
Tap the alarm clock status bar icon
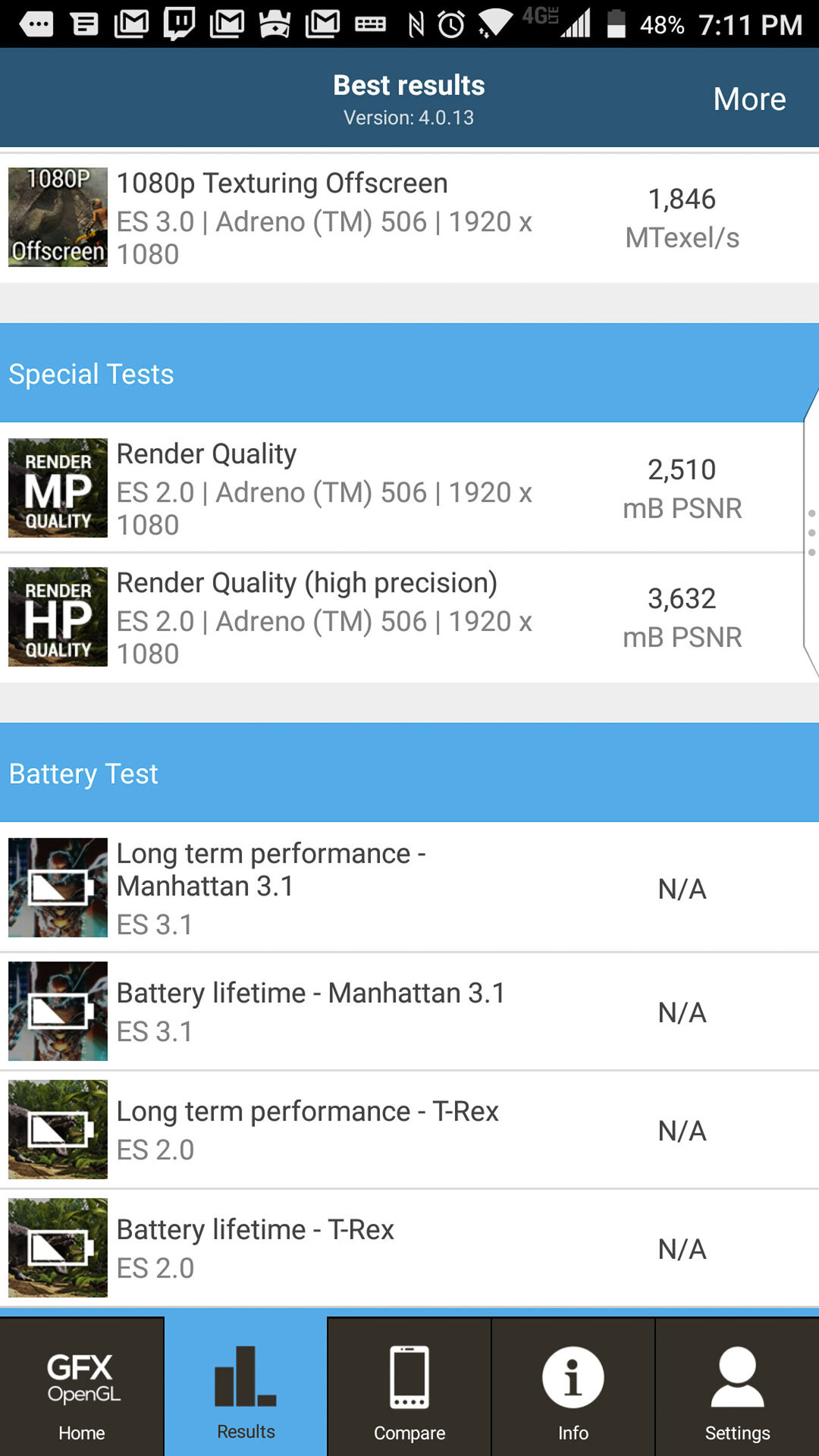pos(452,25)
